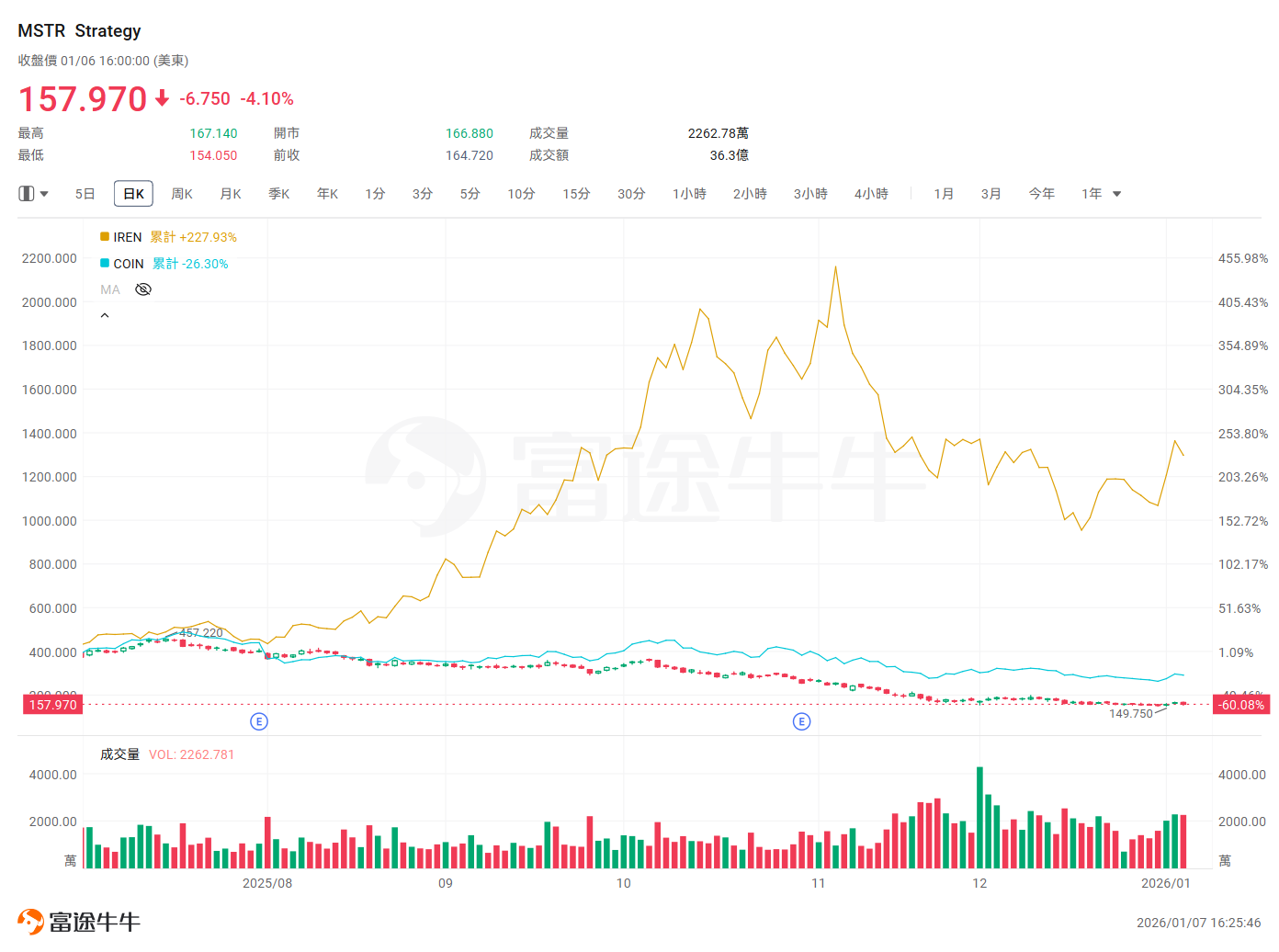Switch to 月K monthly candles

tap(230, 194)
